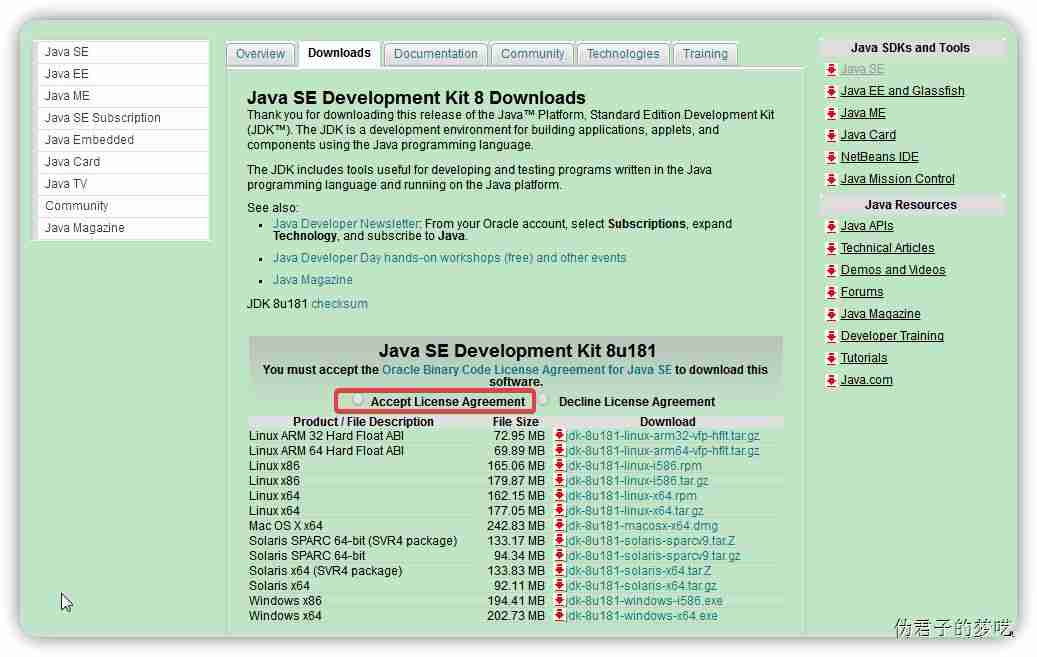Open Java SE Subscription in left sidebar
The width and height of the screenshot is (1037, 657).
coord(102,118)
